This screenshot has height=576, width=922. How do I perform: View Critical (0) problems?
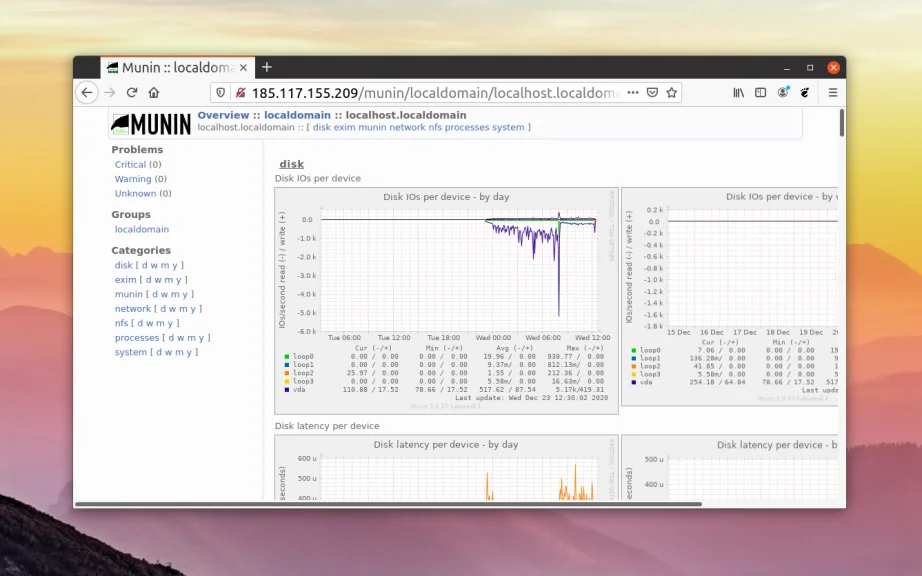[136, 164]
